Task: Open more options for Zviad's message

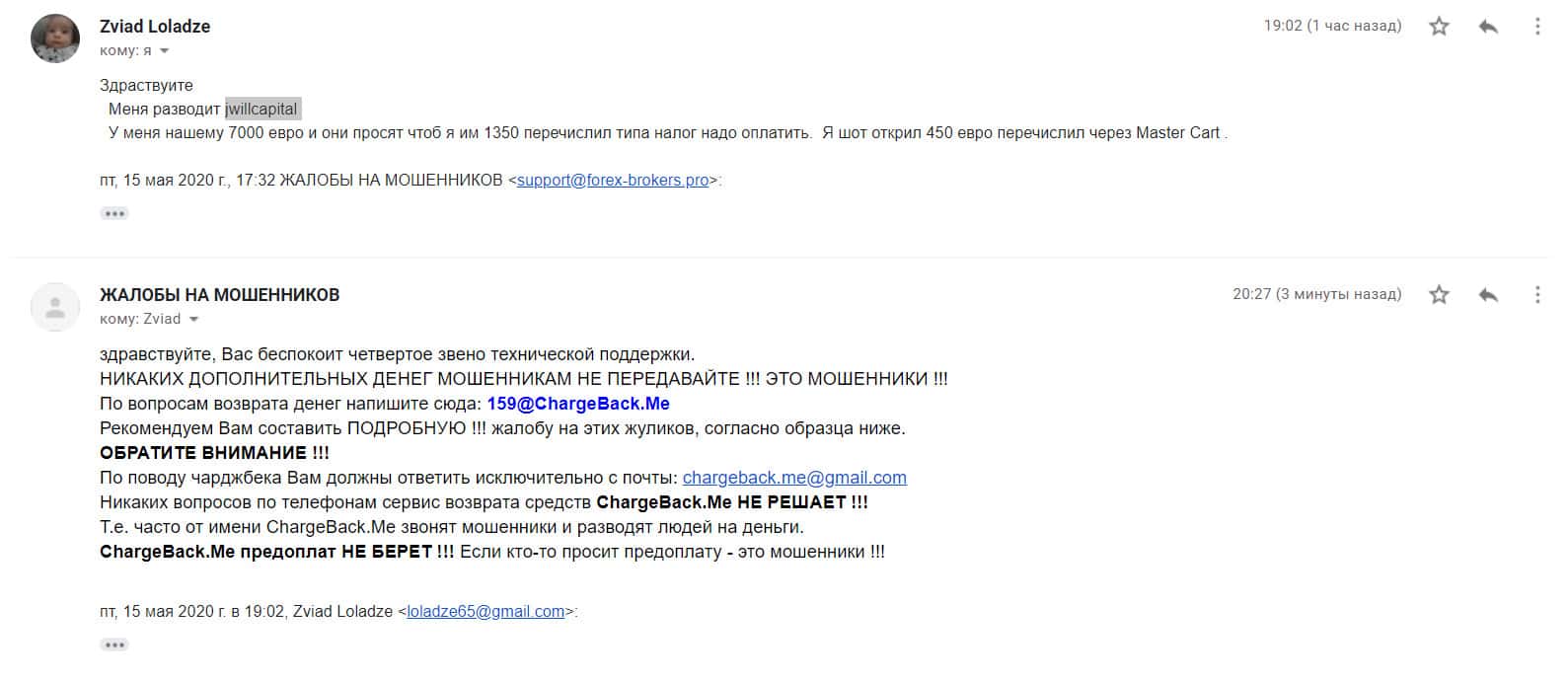Action: pos(1536,27)
